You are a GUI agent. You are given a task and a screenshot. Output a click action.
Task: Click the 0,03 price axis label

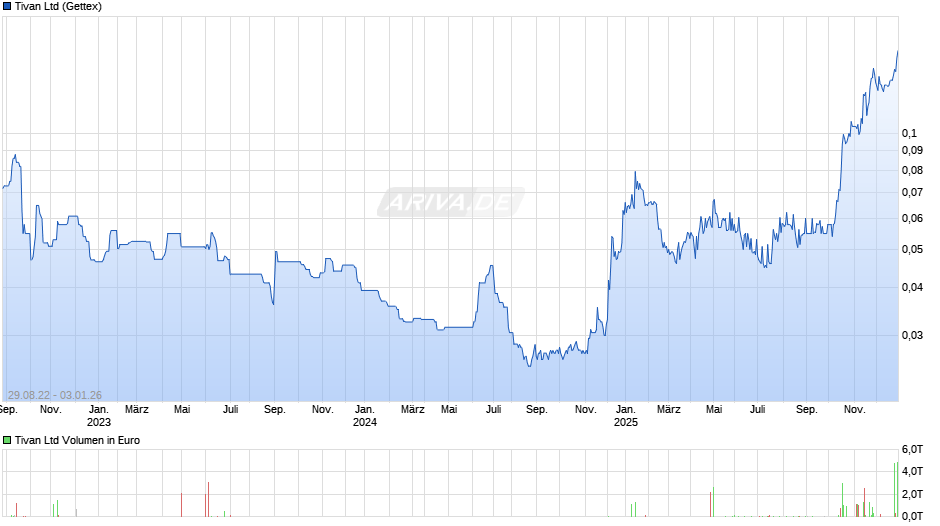click(x=912, y=335)
